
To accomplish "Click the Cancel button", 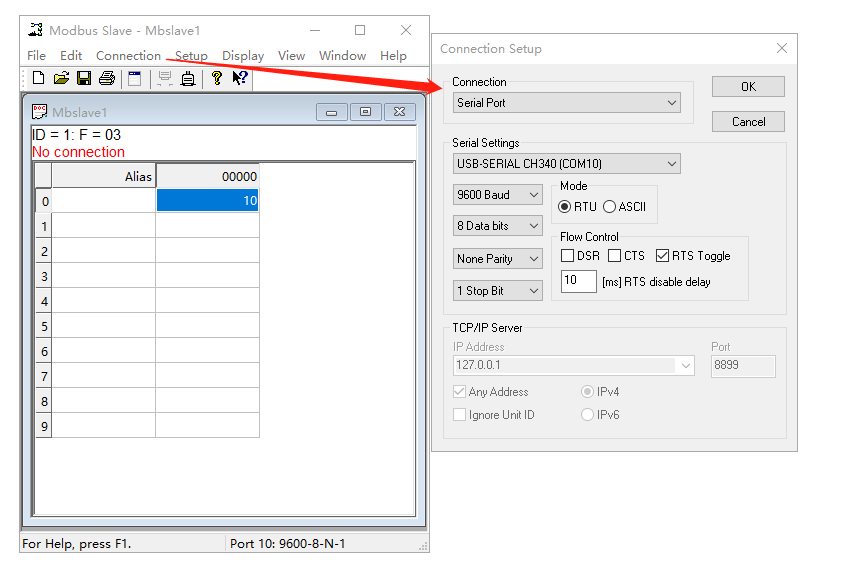I will pos(748,121).
